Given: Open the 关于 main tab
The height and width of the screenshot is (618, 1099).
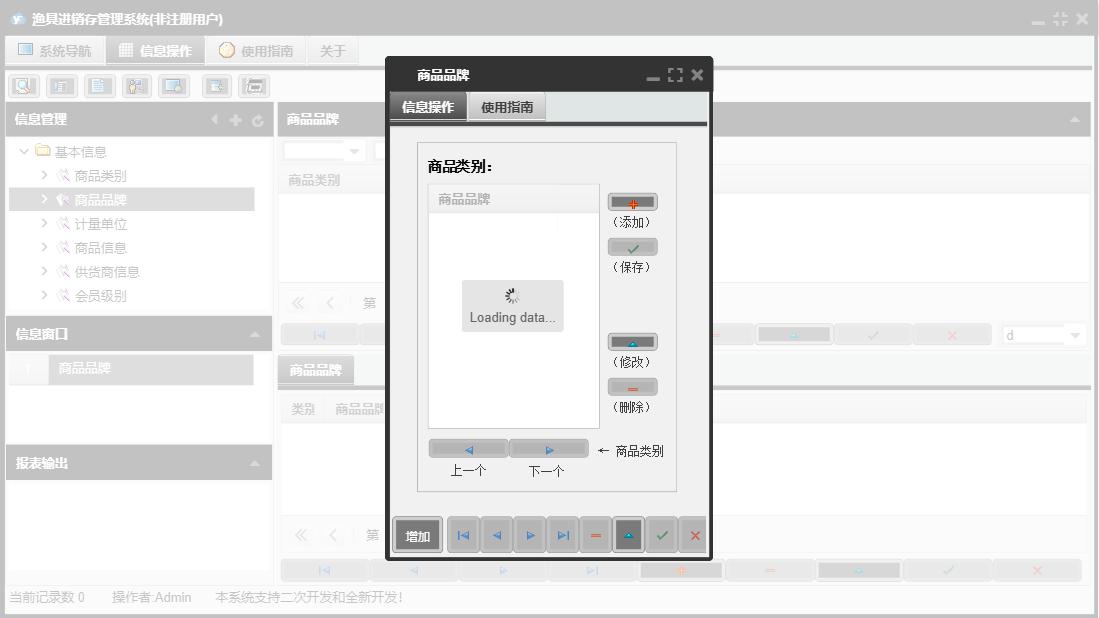Looking at the screenshot, I should pyautogui.click(x=333, y=50).
